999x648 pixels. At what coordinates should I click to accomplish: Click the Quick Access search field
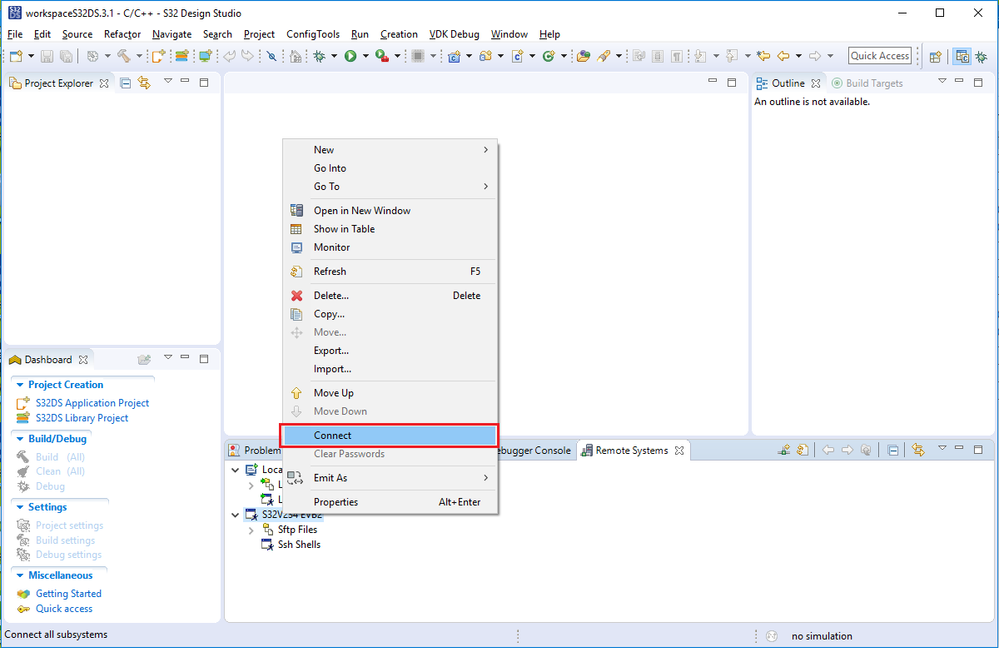(x=880, y=56)
